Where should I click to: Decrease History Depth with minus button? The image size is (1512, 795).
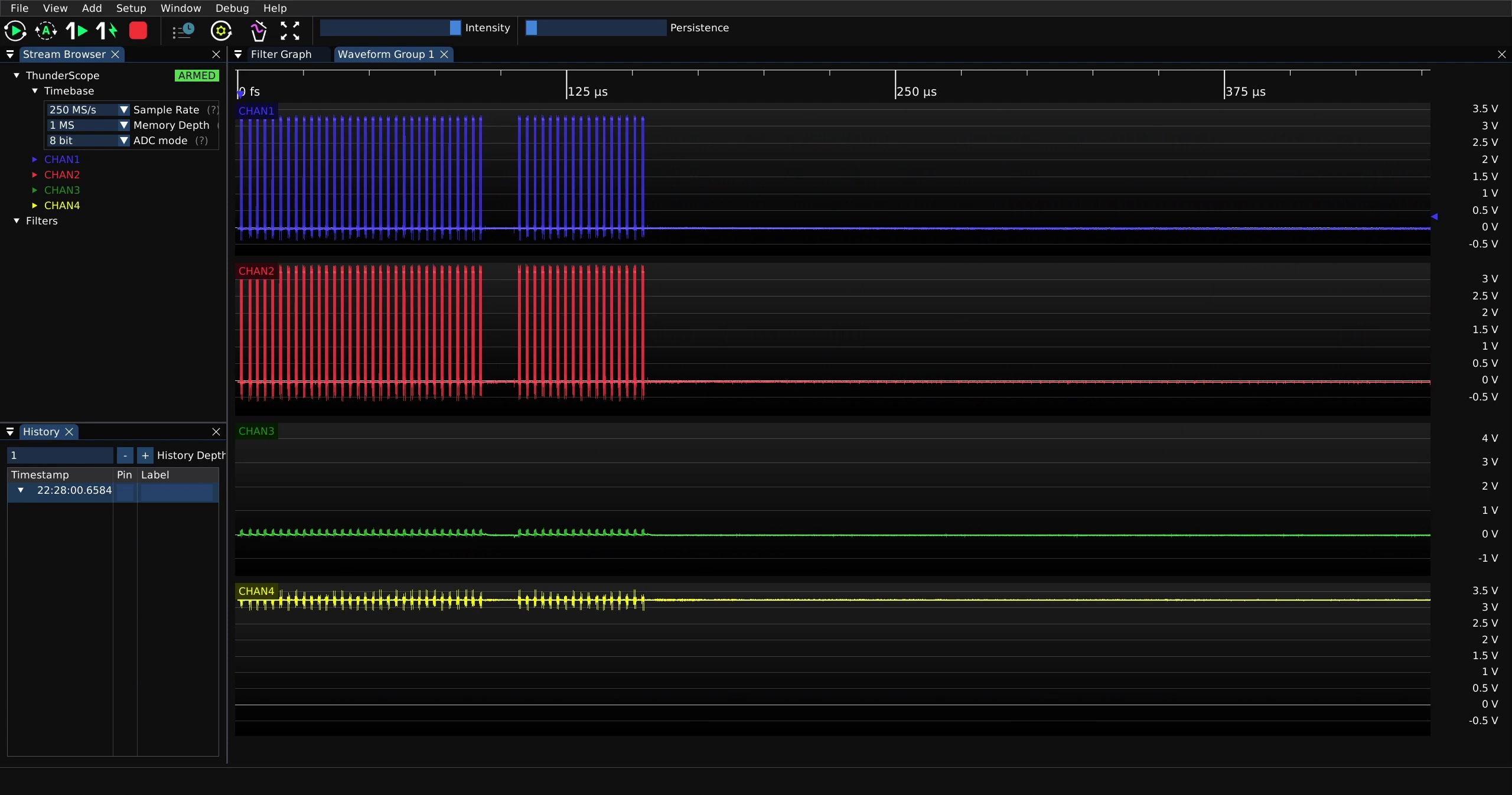[125, 455]
